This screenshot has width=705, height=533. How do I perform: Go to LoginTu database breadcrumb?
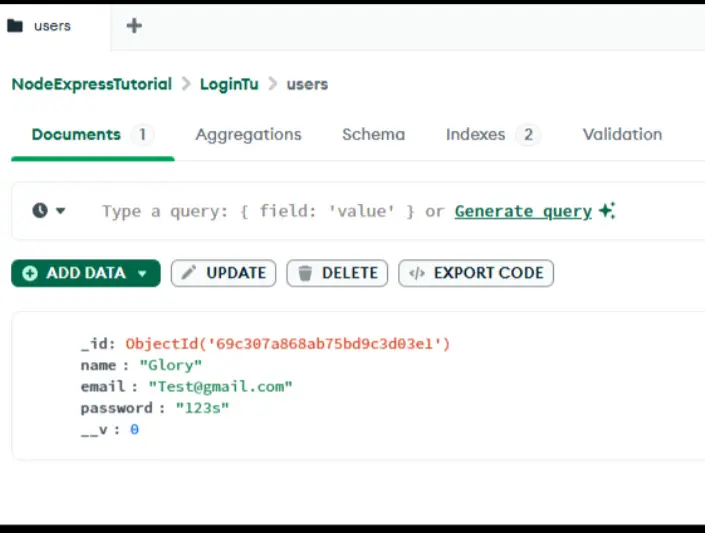(229, 84)
